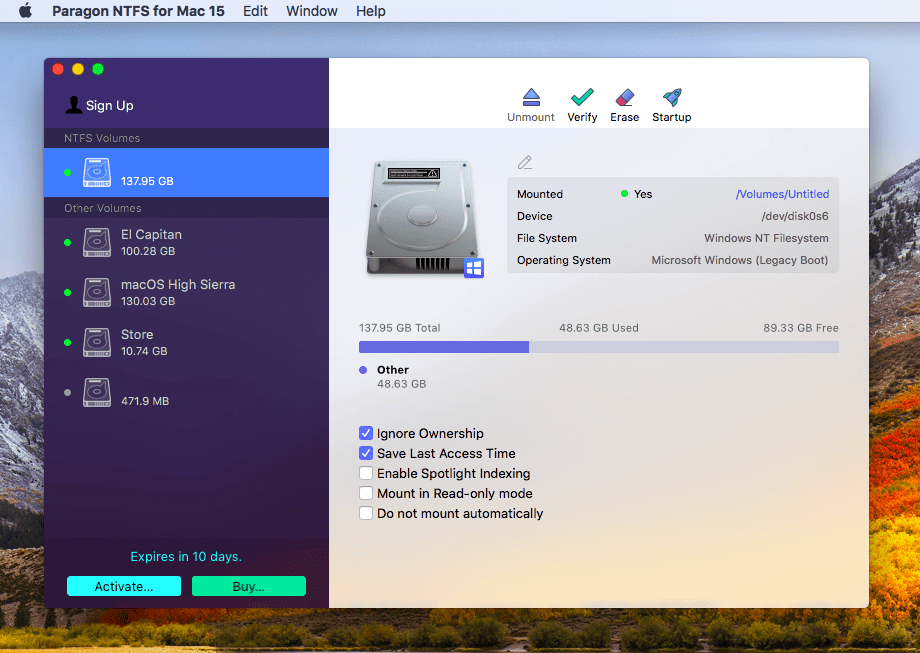
Task: Open the Window menu
Action: tap(311, 11)
